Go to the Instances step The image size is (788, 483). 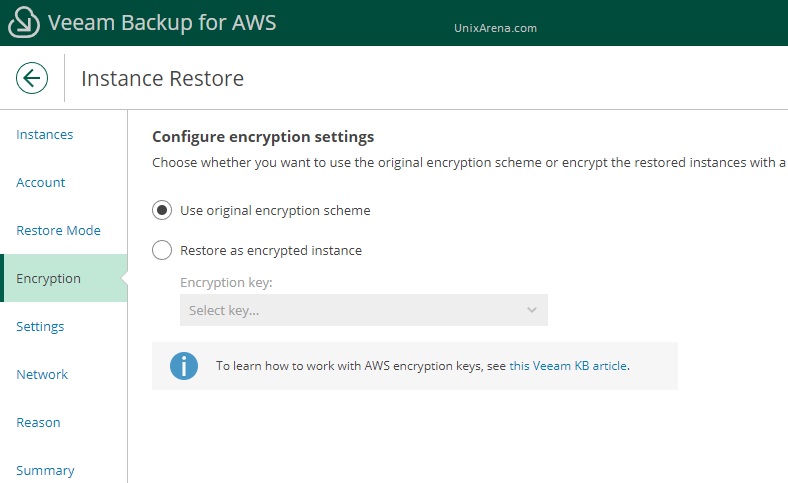point(45,135)
